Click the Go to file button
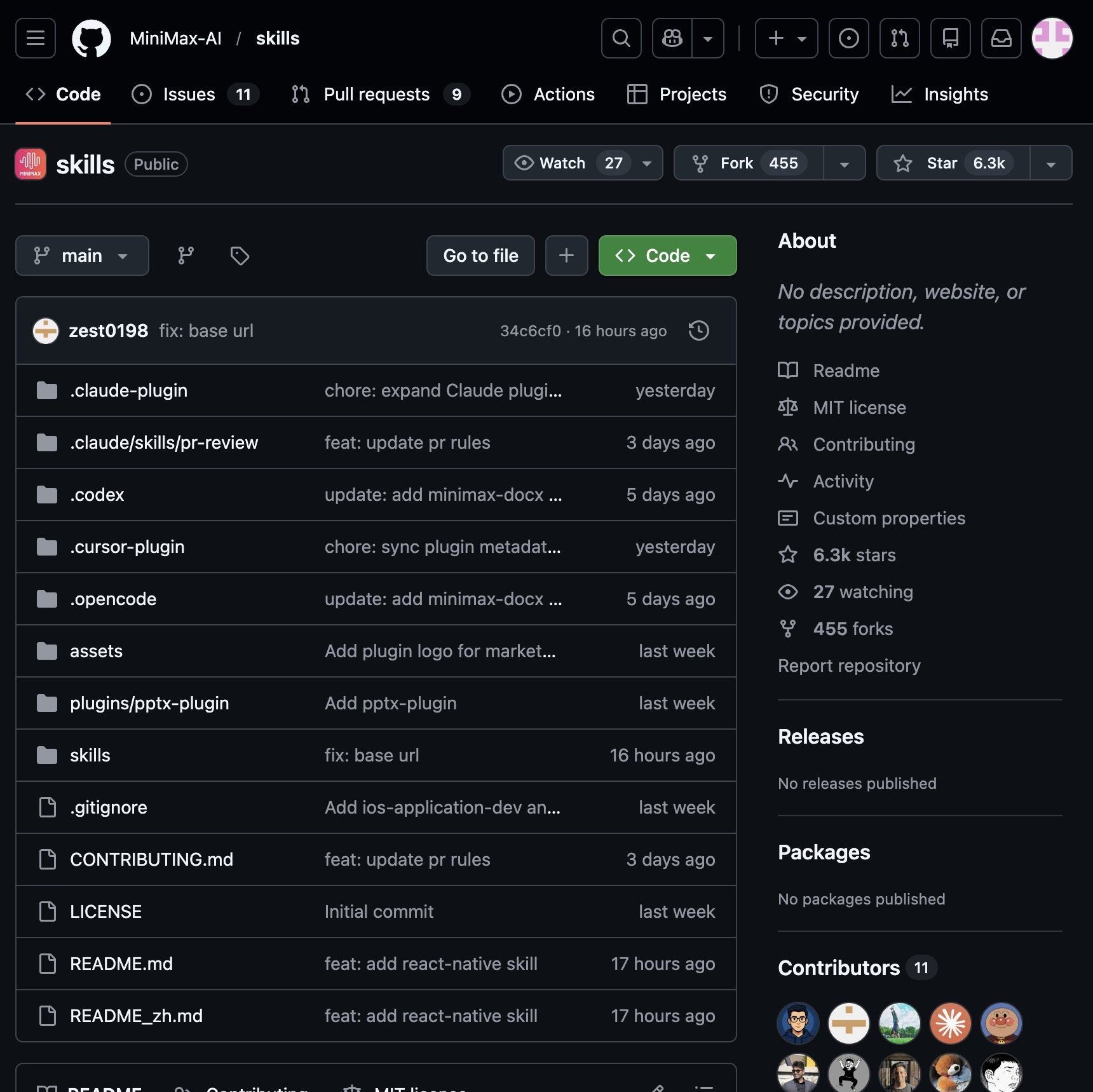Viewport: 1093px width, 1092px height. (x=480, y=256)
